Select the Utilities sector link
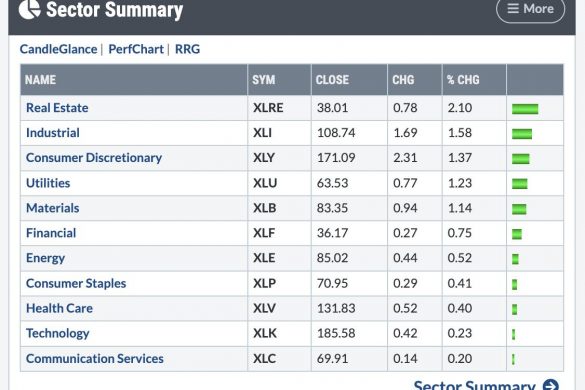 [x=48, y=183]
